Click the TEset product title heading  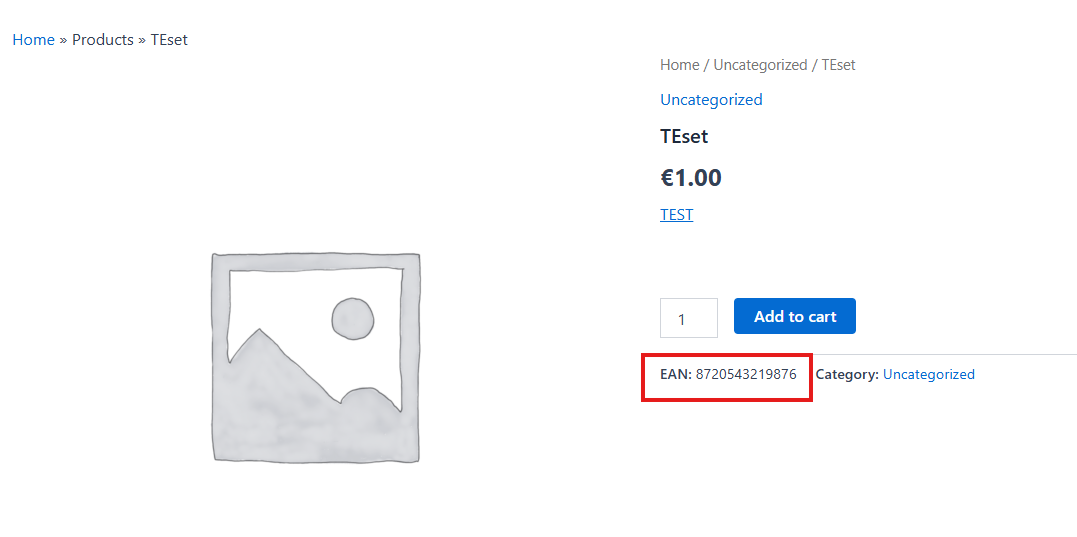(x=684, y=136)
